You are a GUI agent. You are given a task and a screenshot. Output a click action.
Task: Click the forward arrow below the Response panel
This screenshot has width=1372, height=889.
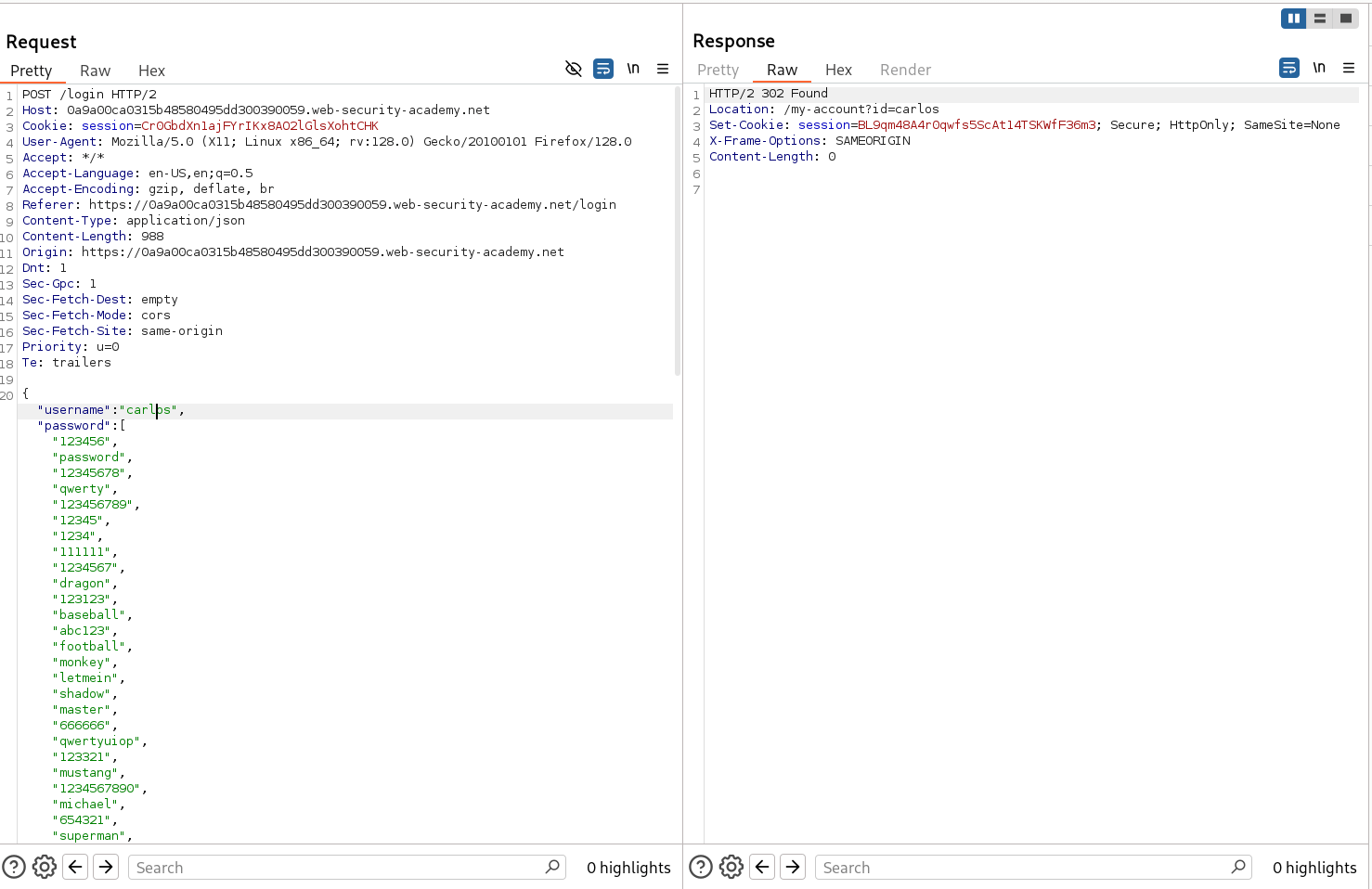(x=793, y=866)
